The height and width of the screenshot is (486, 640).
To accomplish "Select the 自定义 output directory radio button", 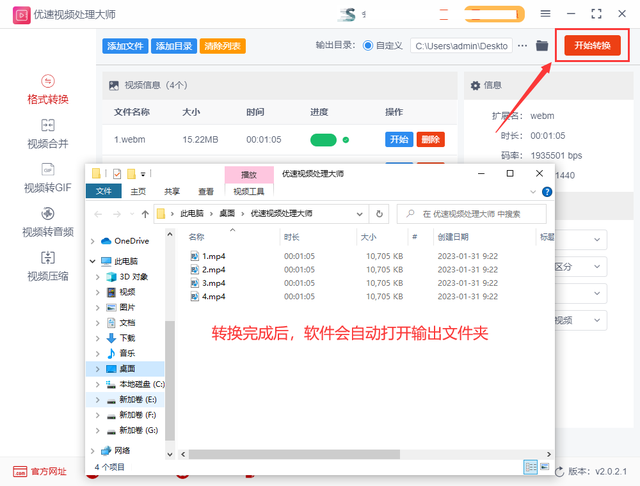I will [x=368, y=46].
